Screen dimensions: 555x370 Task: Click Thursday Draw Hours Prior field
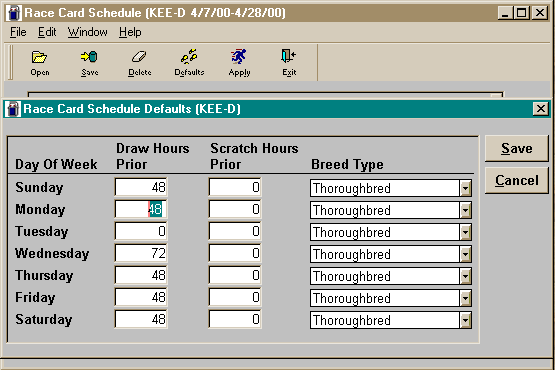[141, 275]
